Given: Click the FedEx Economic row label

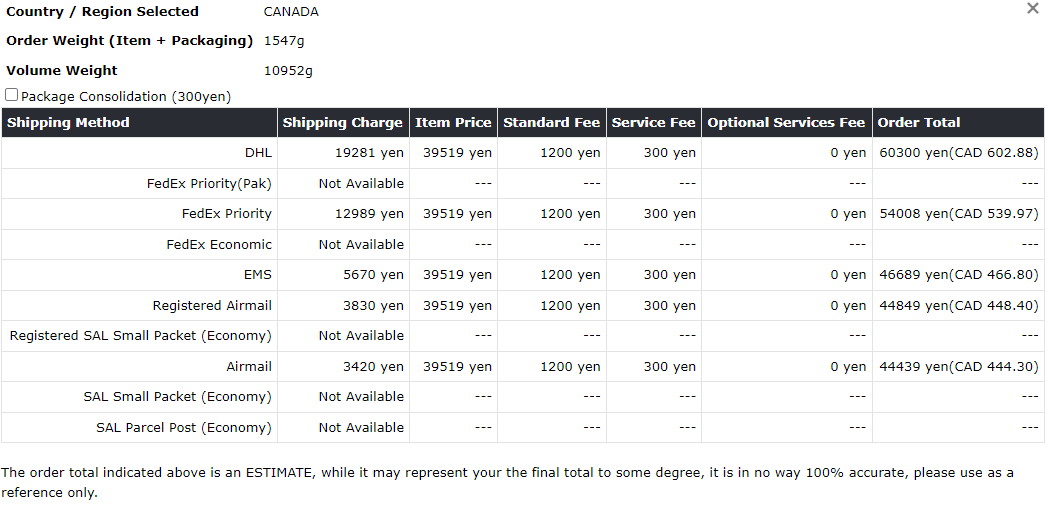Looking at the screenshot, I should coord(219,245).
